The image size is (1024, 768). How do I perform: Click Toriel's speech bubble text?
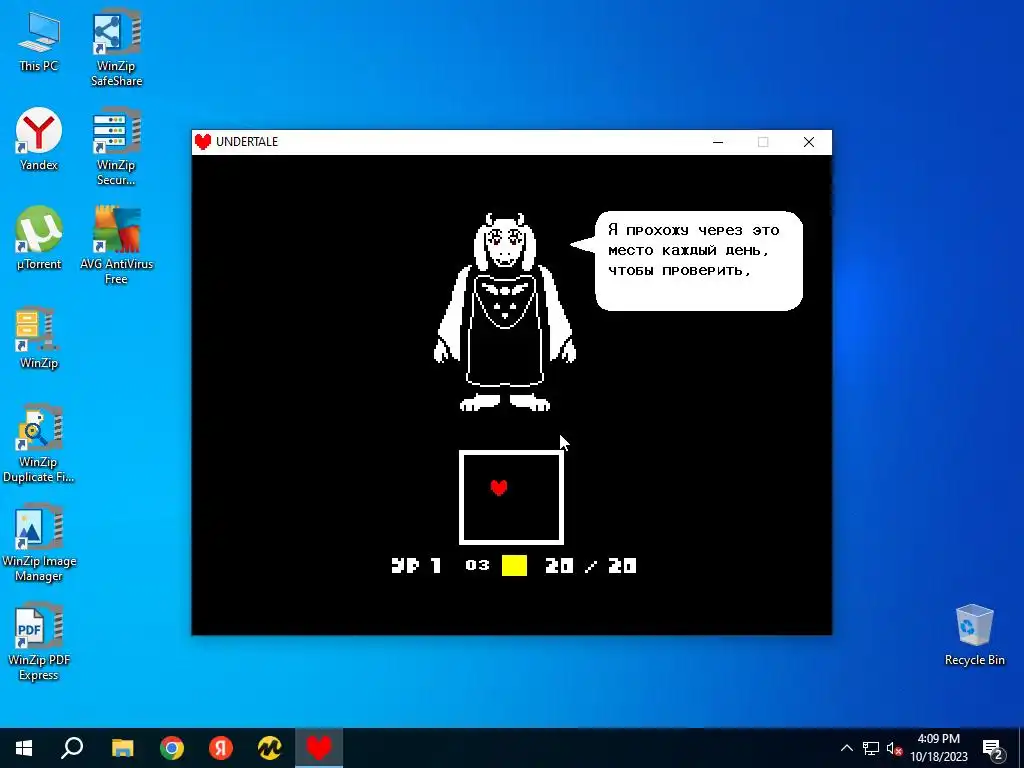(694, 250)
